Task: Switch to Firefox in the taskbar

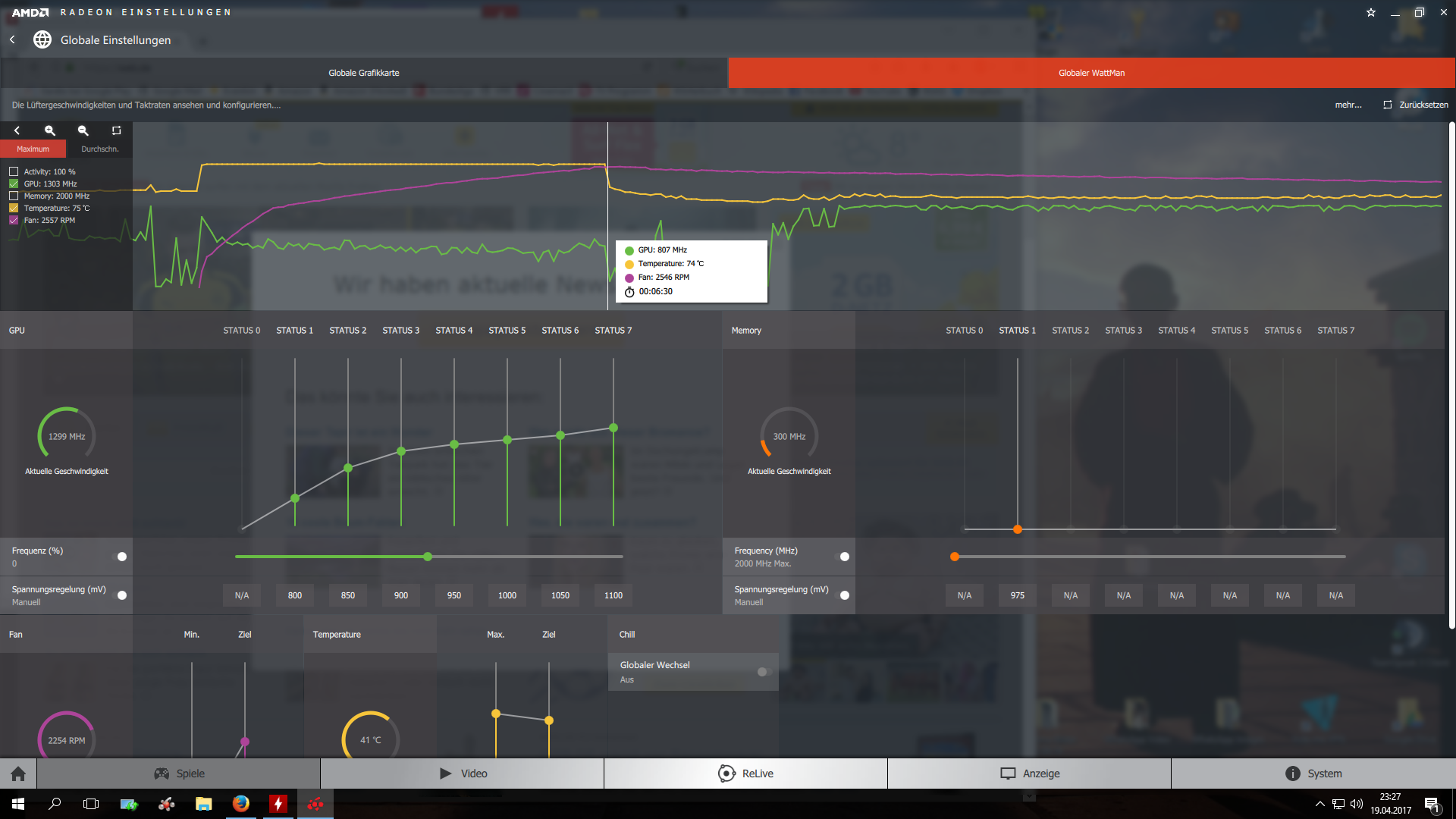Action: 240,804
